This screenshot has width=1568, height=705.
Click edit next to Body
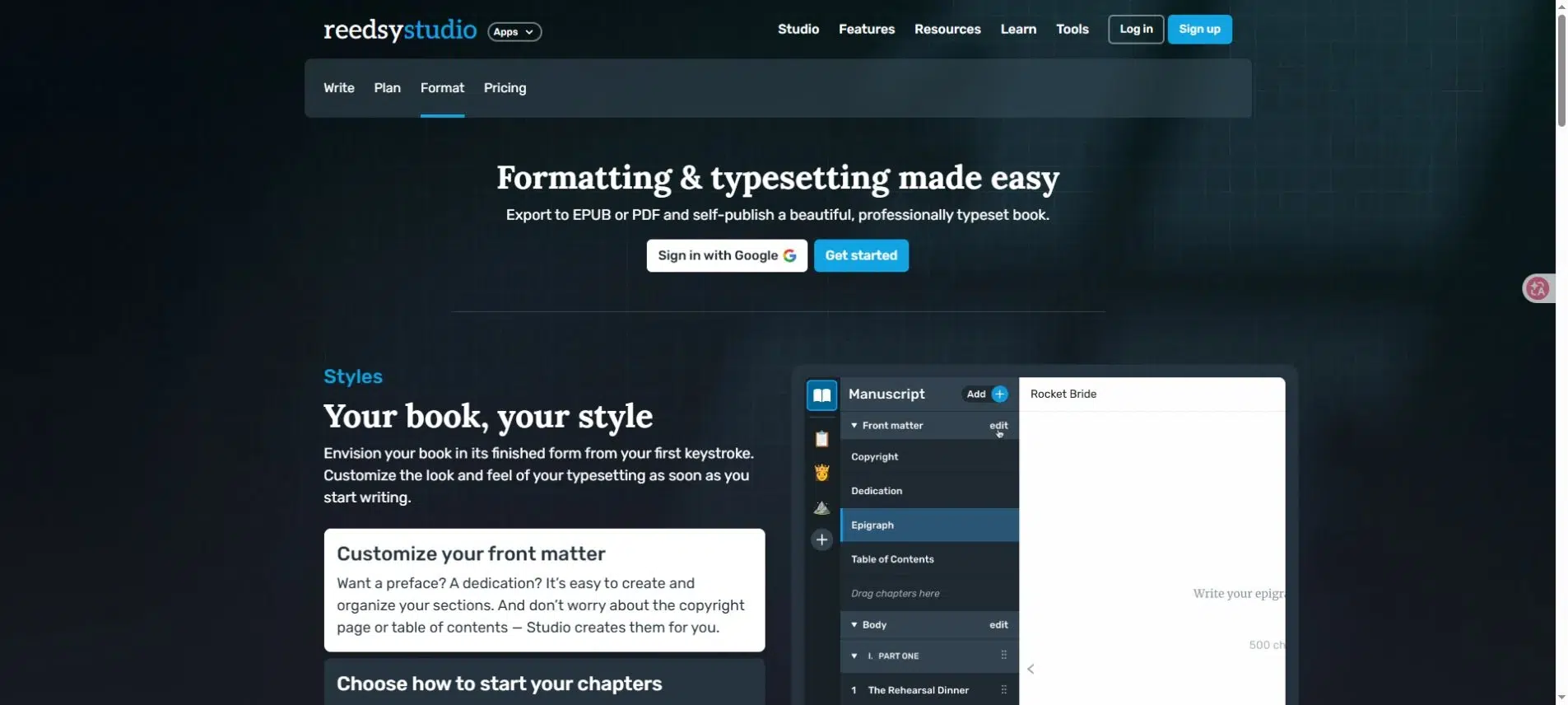point(998,625)
